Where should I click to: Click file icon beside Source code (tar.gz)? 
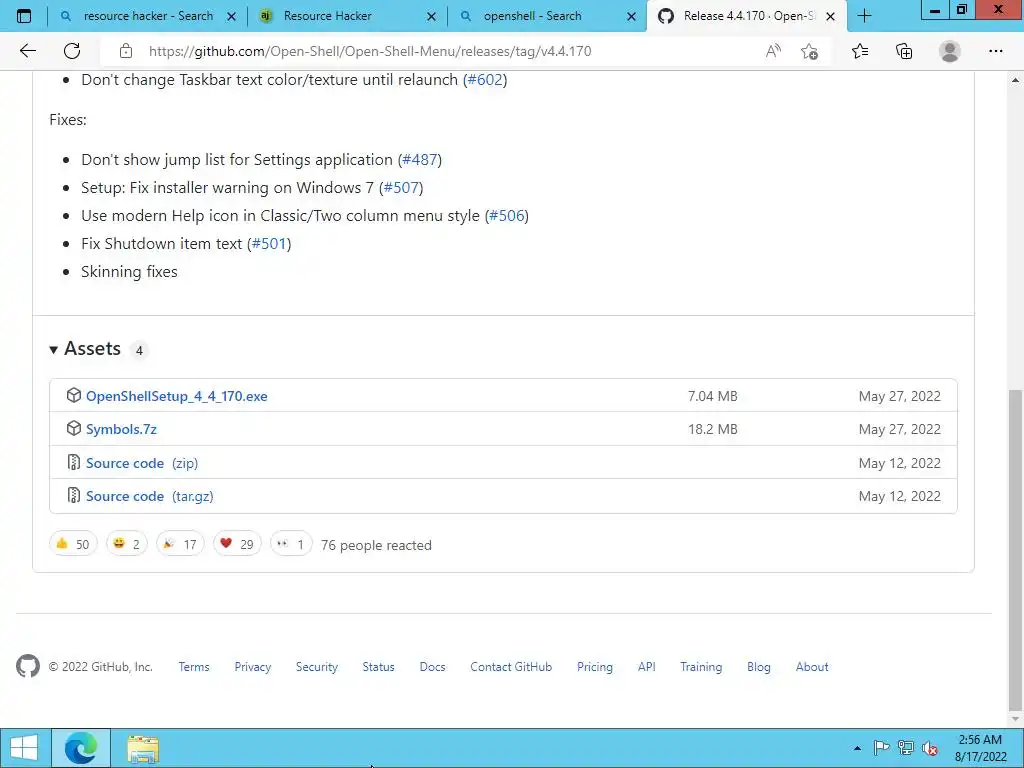click(73, 496)
